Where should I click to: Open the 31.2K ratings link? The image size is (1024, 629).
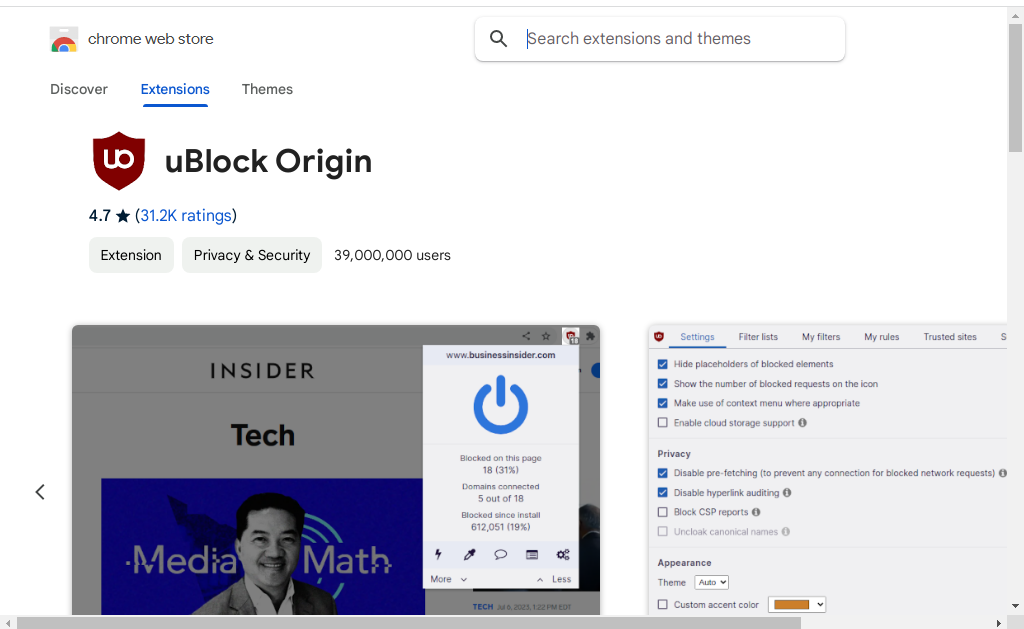coord(186,216)
